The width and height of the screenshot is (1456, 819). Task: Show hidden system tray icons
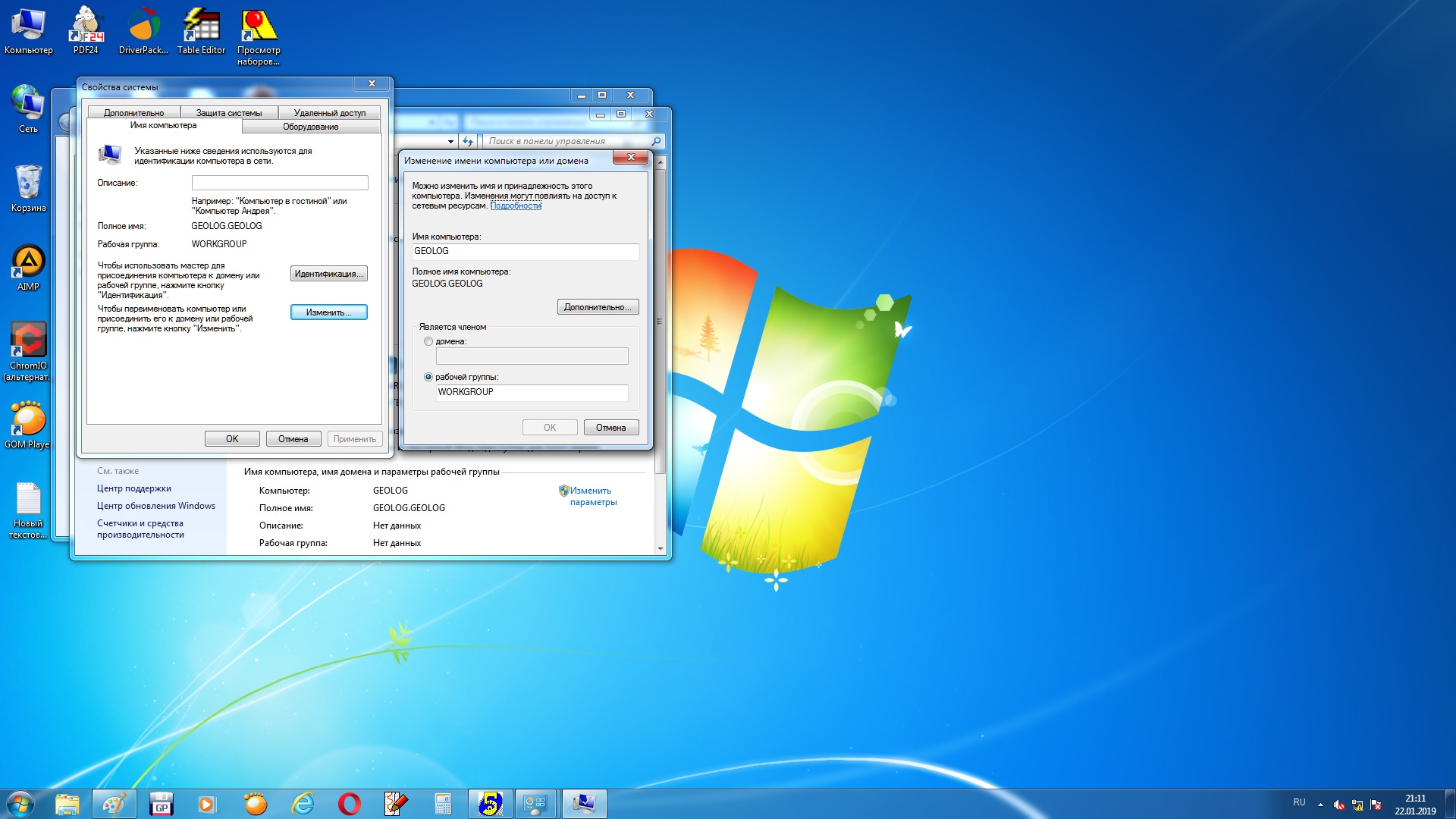[x=1320, y=805]
